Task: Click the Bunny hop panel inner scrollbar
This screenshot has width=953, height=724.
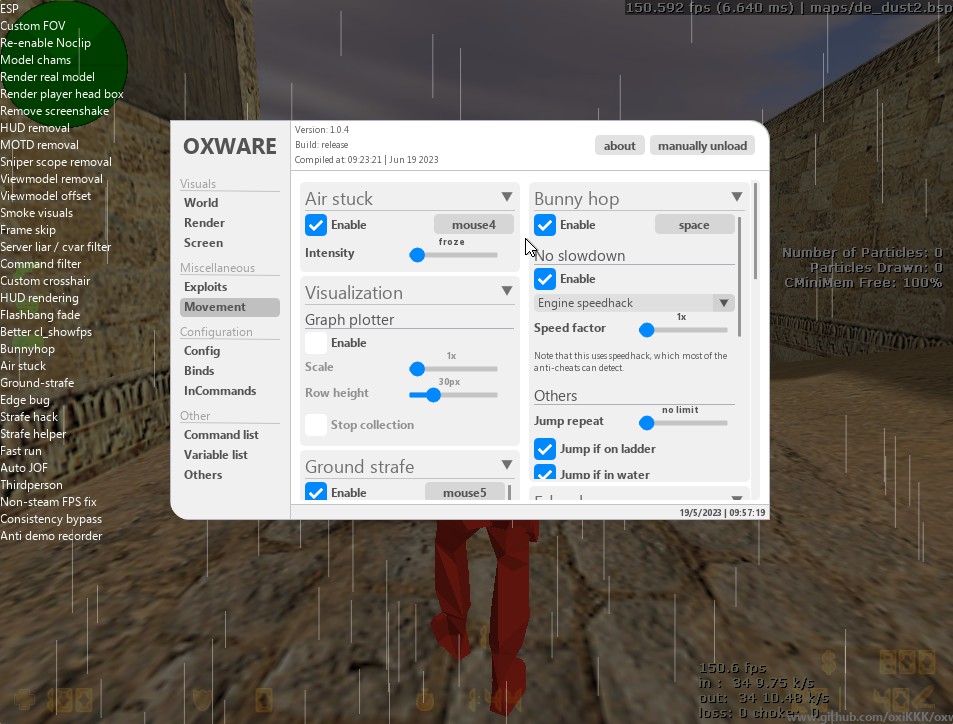Action: point(739,277)
